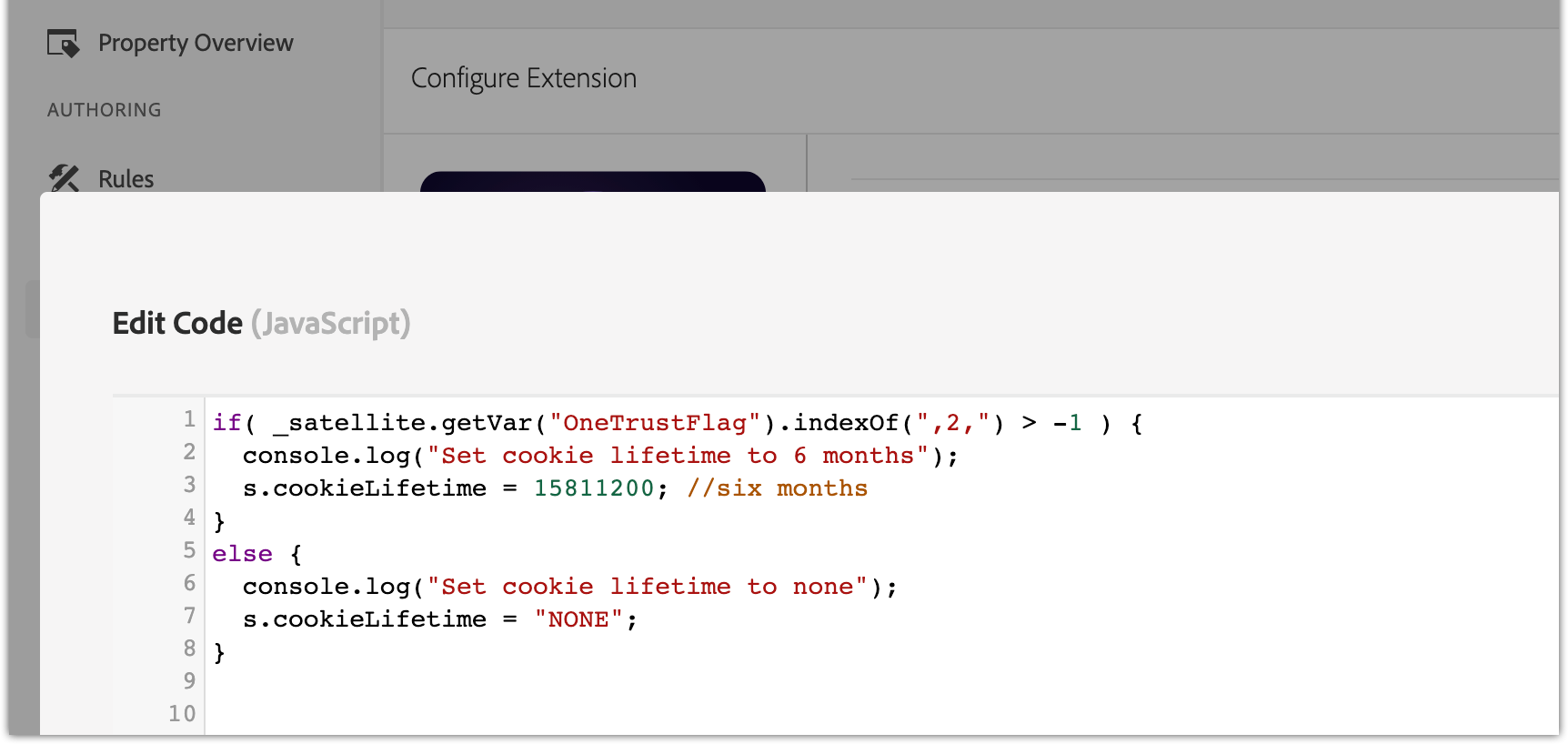The width and height of the screenshot is (1568, 744).
Task: Click the Property Overview icon
Action: coord(64,43)
